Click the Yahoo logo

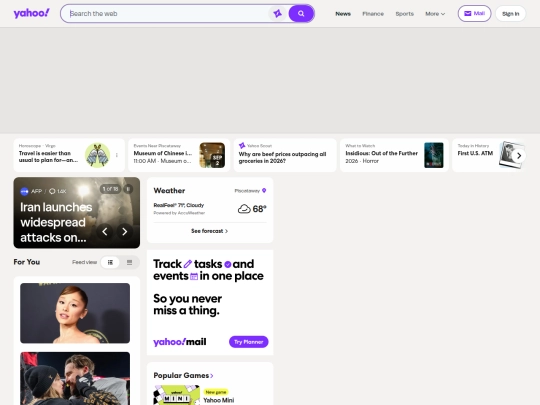pyautogui.click(x=31, y=13)
